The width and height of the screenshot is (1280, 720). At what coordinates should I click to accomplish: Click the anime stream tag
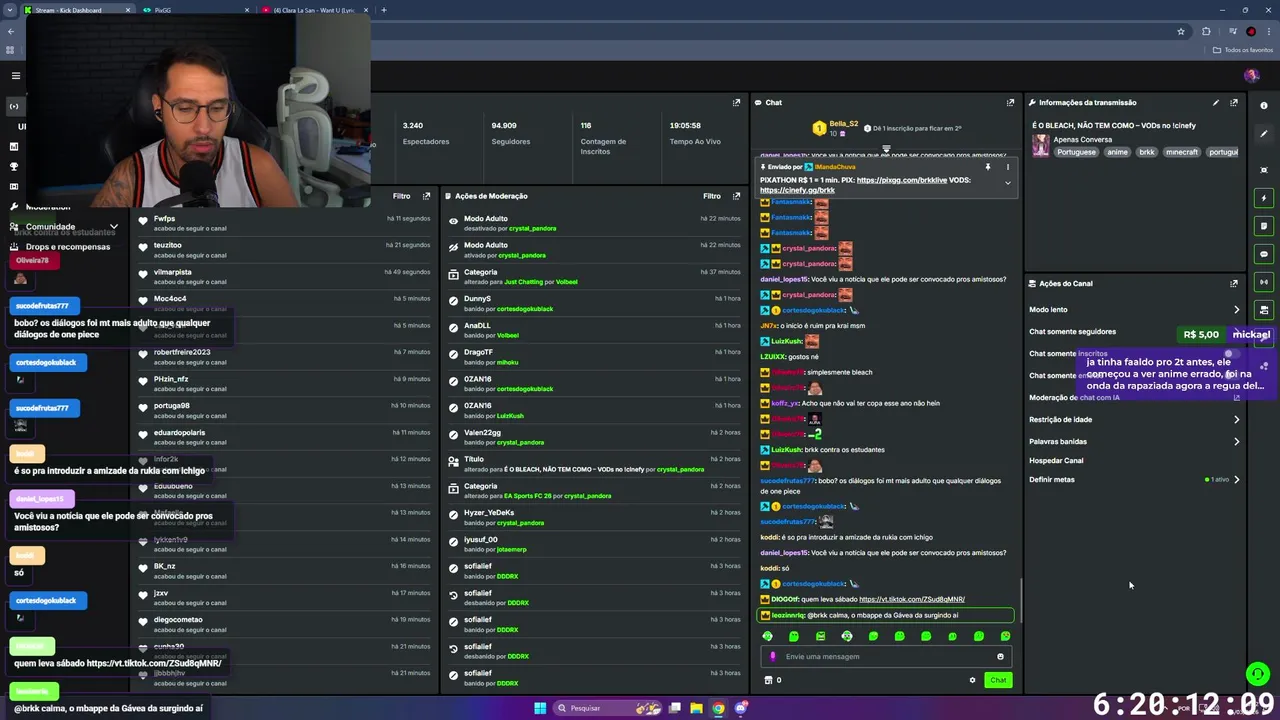pyautogui.click(x=1117, y=152)
